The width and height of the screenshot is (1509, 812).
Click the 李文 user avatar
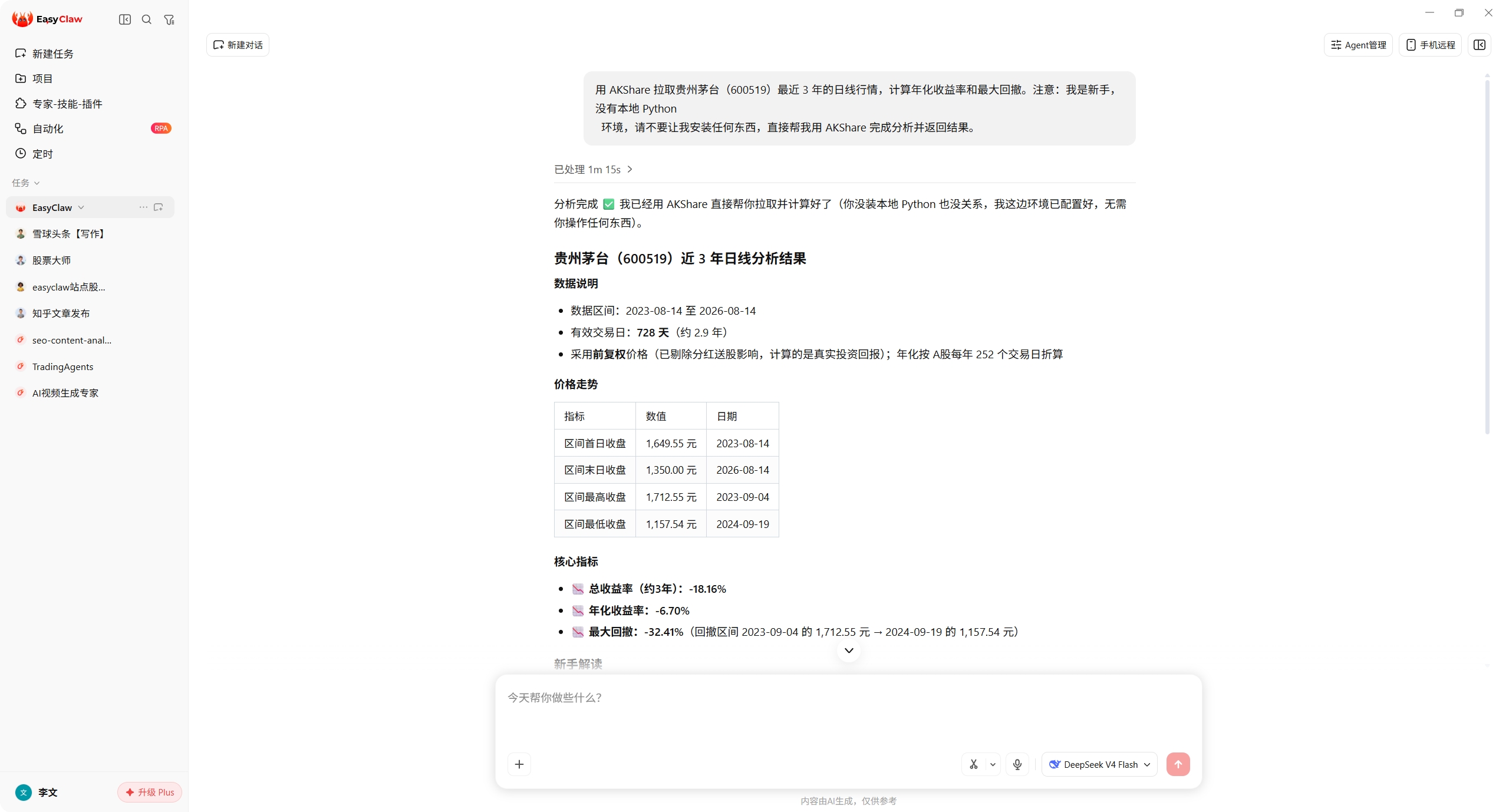click(x=24, y=793)
